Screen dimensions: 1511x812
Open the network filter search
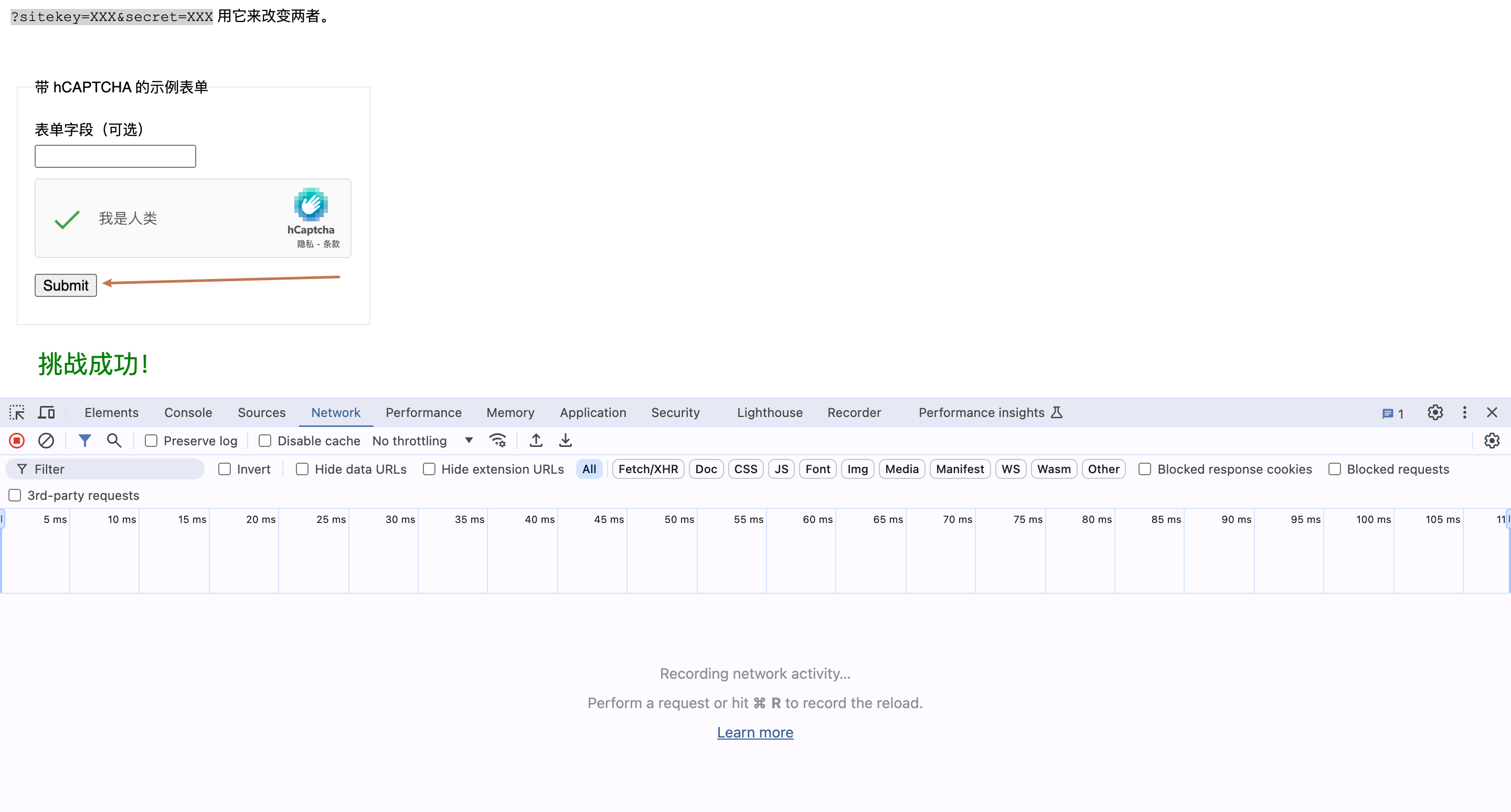pyautogui.click(x=114, y=440)
